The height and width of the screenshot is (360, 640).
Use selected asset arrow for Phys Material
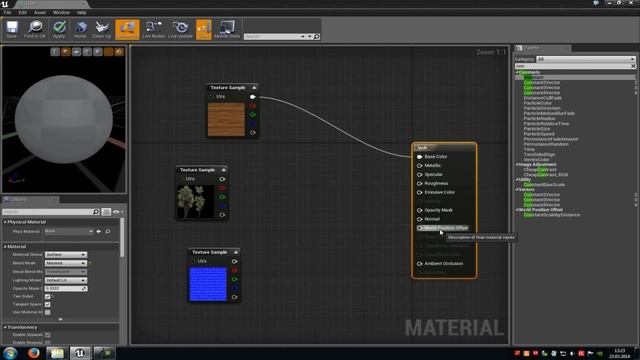pos(99,231)
